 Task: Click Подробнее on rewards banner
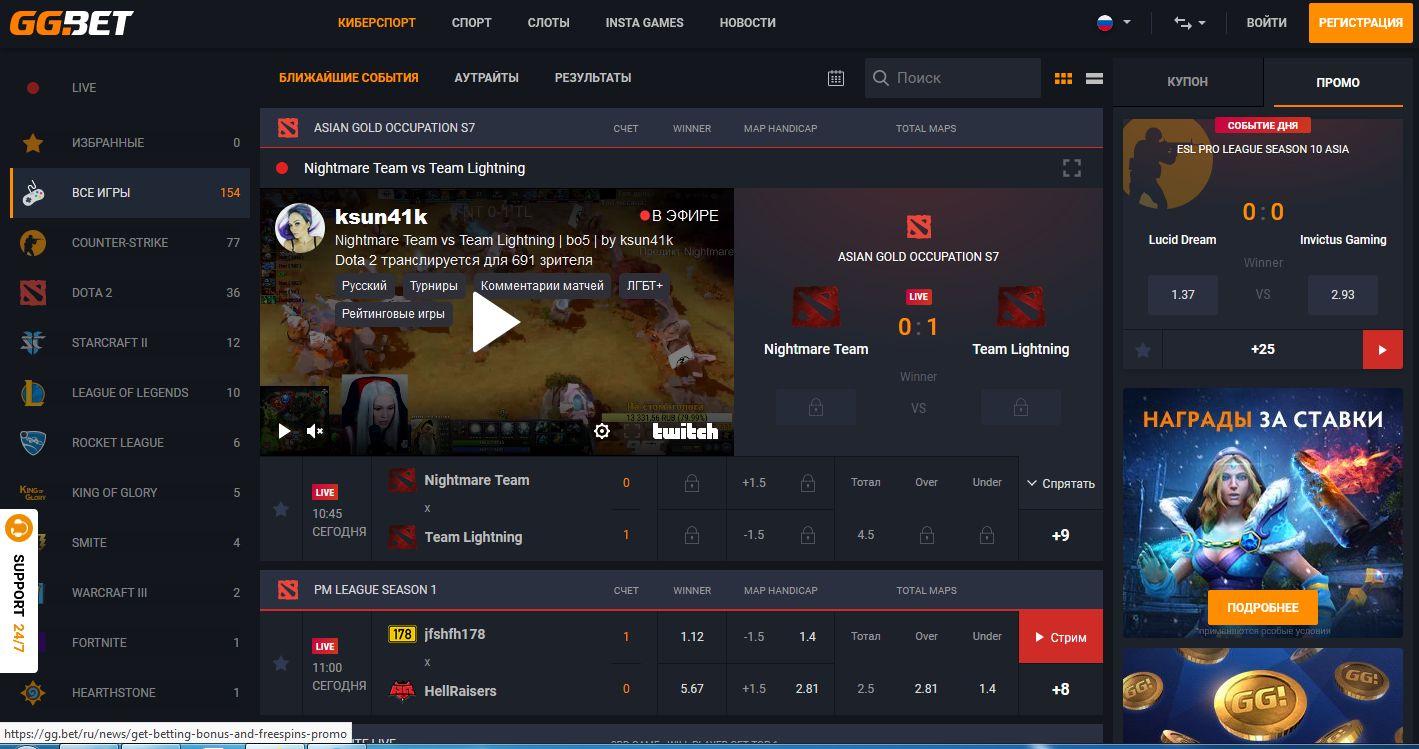tap(1262, 607)
